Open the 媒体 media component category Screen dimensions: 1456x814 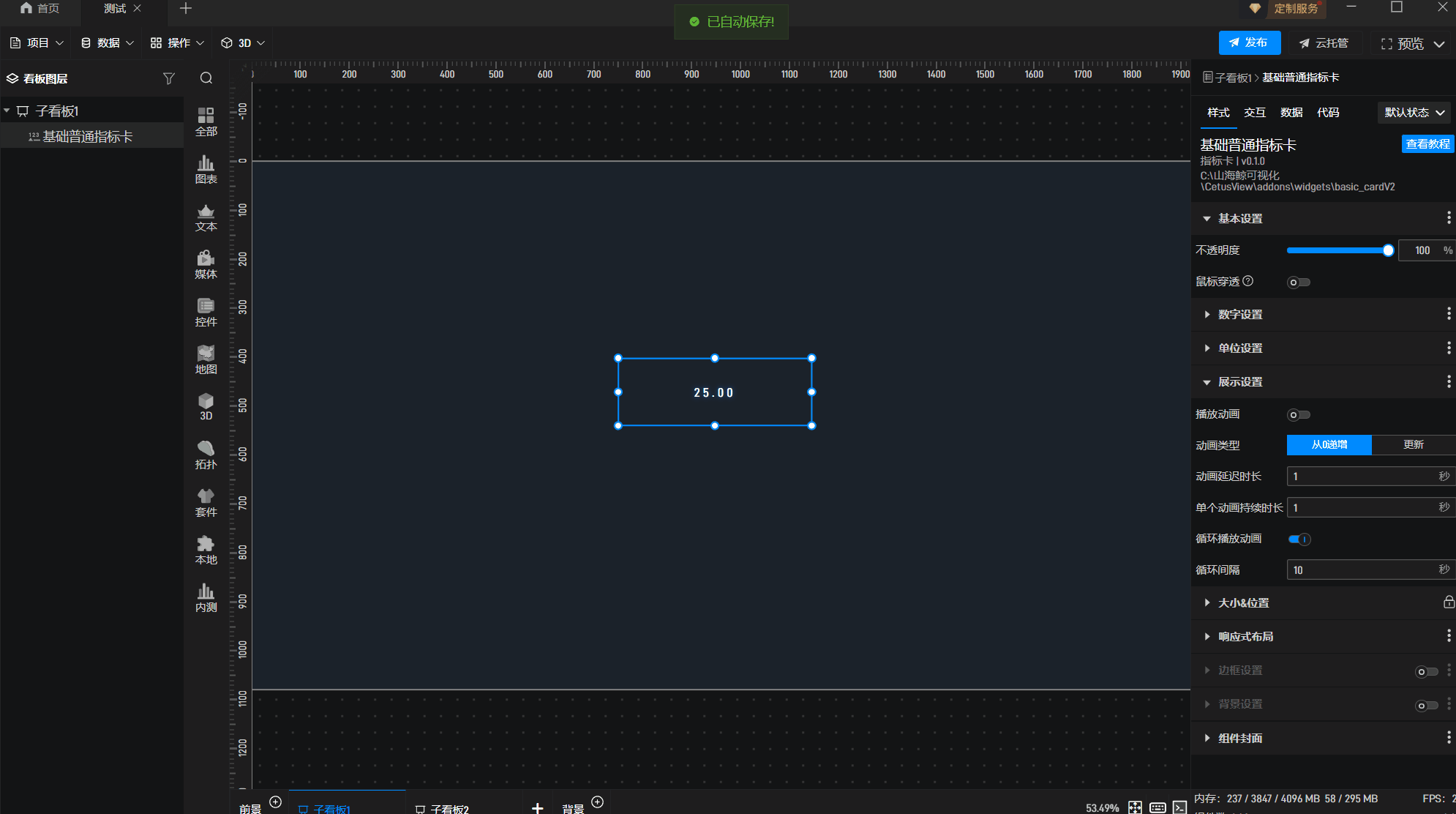[x=206, y=264]
